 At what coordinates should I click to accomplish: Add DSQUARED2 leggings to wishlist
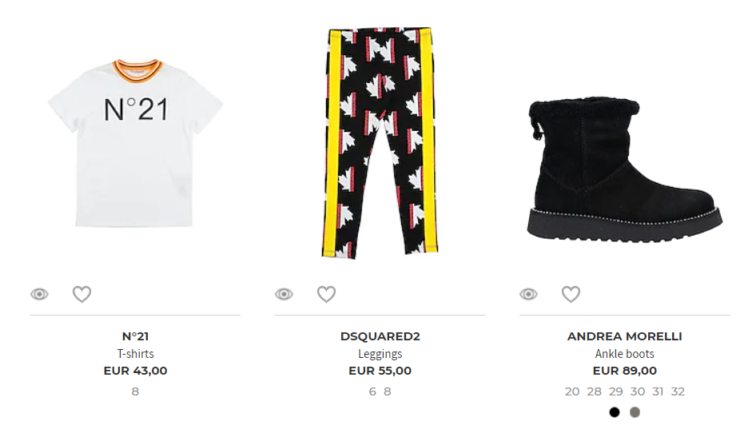pyautogui.click(x=326, y=294)
